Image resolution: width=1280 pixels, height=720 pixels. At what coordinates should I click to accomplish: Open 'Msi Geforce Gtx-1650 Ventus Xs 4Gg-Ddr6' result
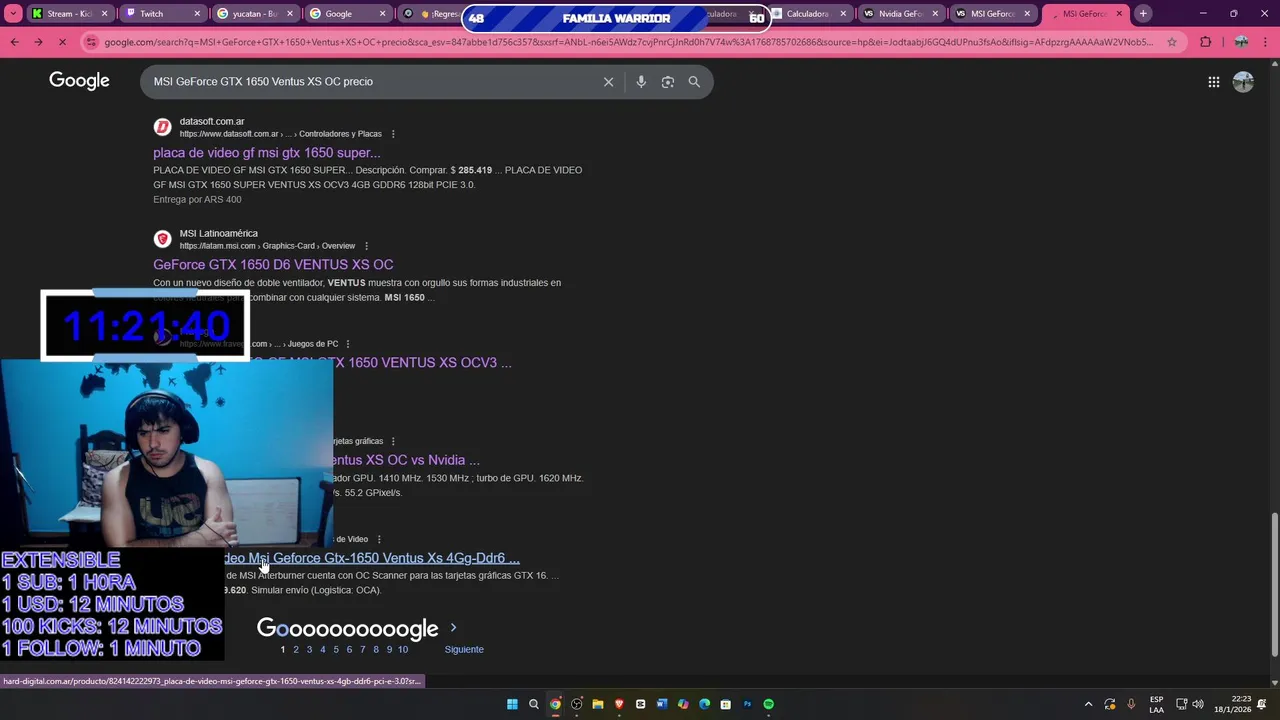(x=372, y=558)
